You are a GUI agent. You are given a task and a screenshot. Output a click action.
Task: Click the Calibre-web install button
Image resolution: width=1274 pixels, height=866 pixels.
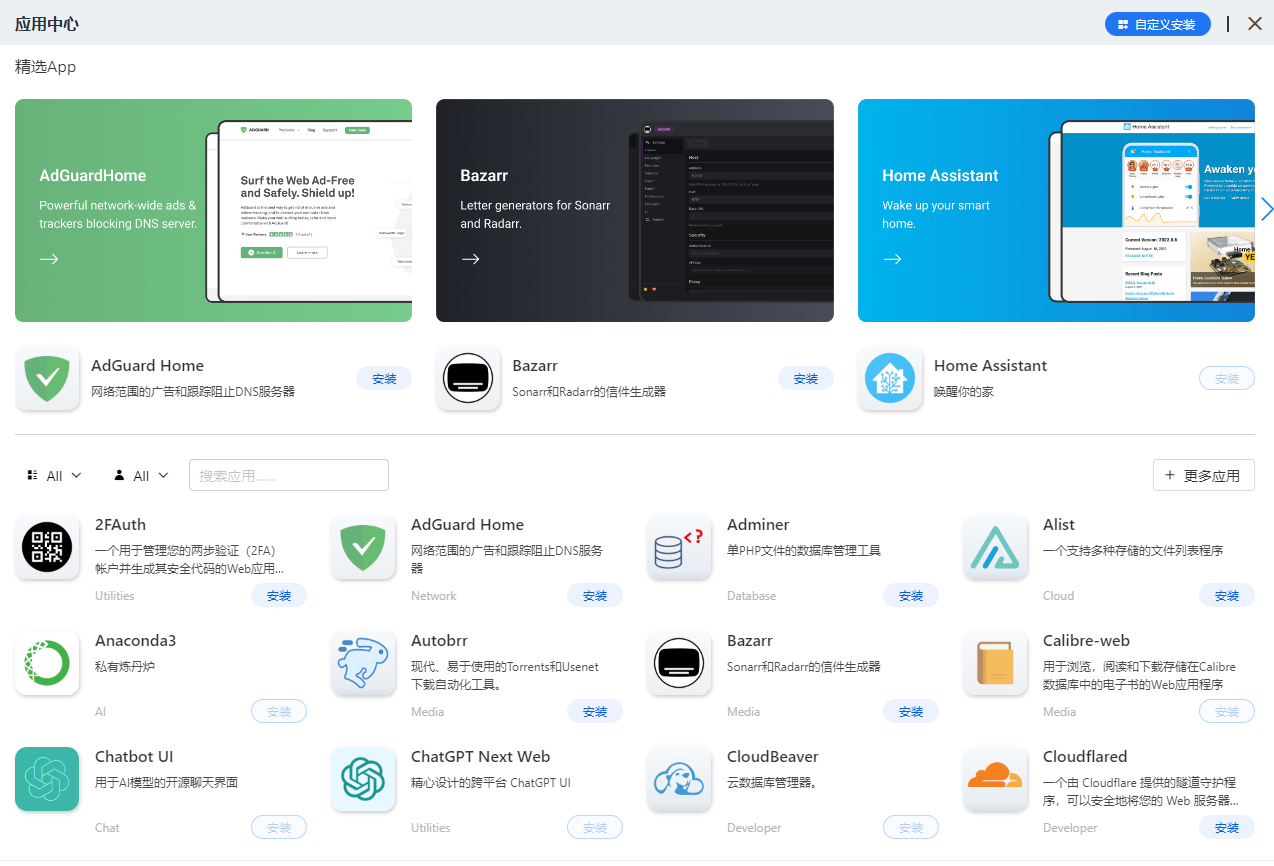click(x=1227, y=711)
